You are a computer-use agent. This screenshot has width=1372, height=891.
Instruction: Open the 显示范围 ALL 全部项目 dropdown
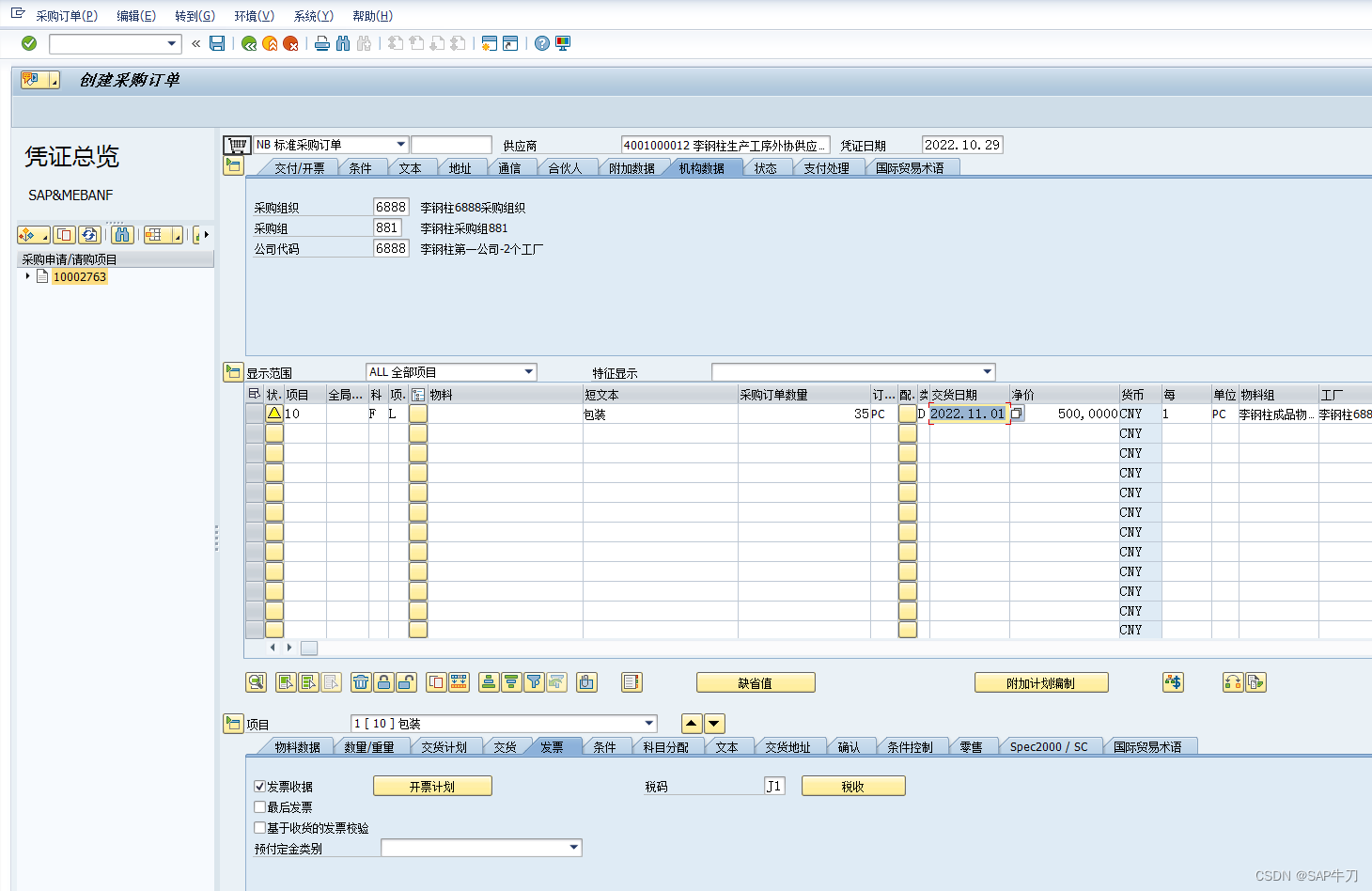[529, 372]
